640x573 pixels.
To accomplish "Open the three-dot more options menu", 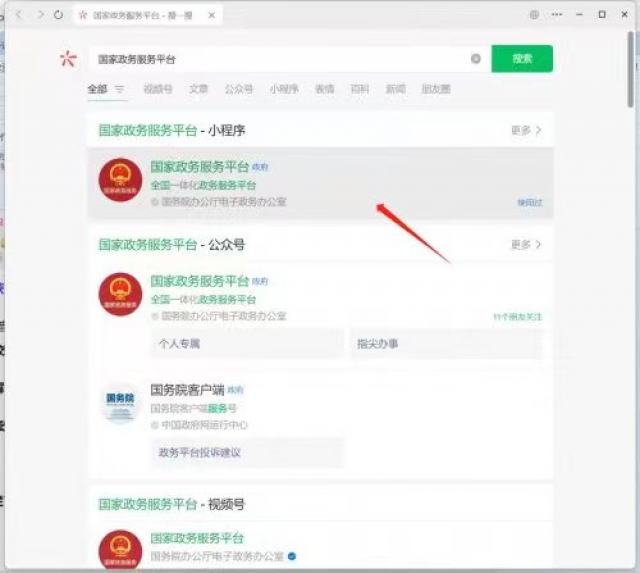I will [557, 15].
